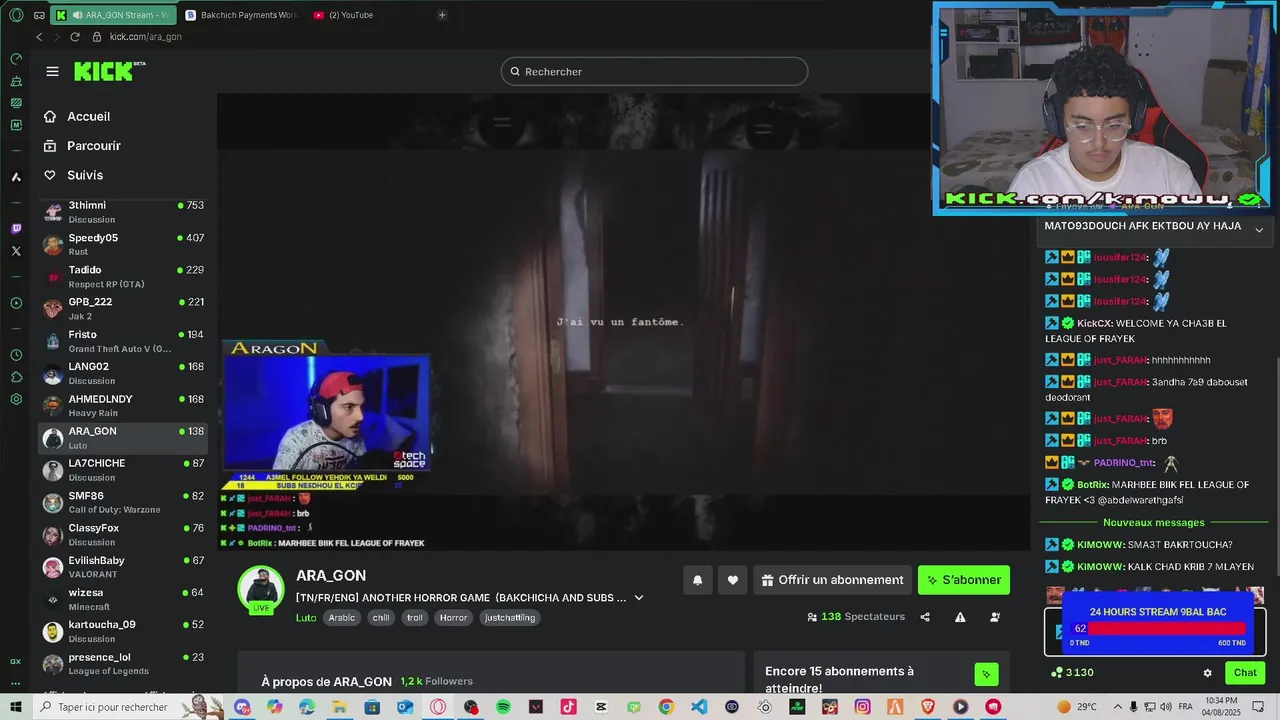Launch Visual Studio Code from taskbar
The width and height of the screenshot is (1280, 720).
[x=699, y=707]
